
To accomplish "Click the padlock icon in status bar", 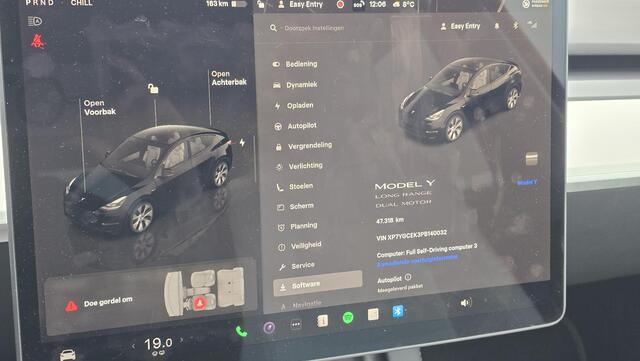I will [261, 4].
